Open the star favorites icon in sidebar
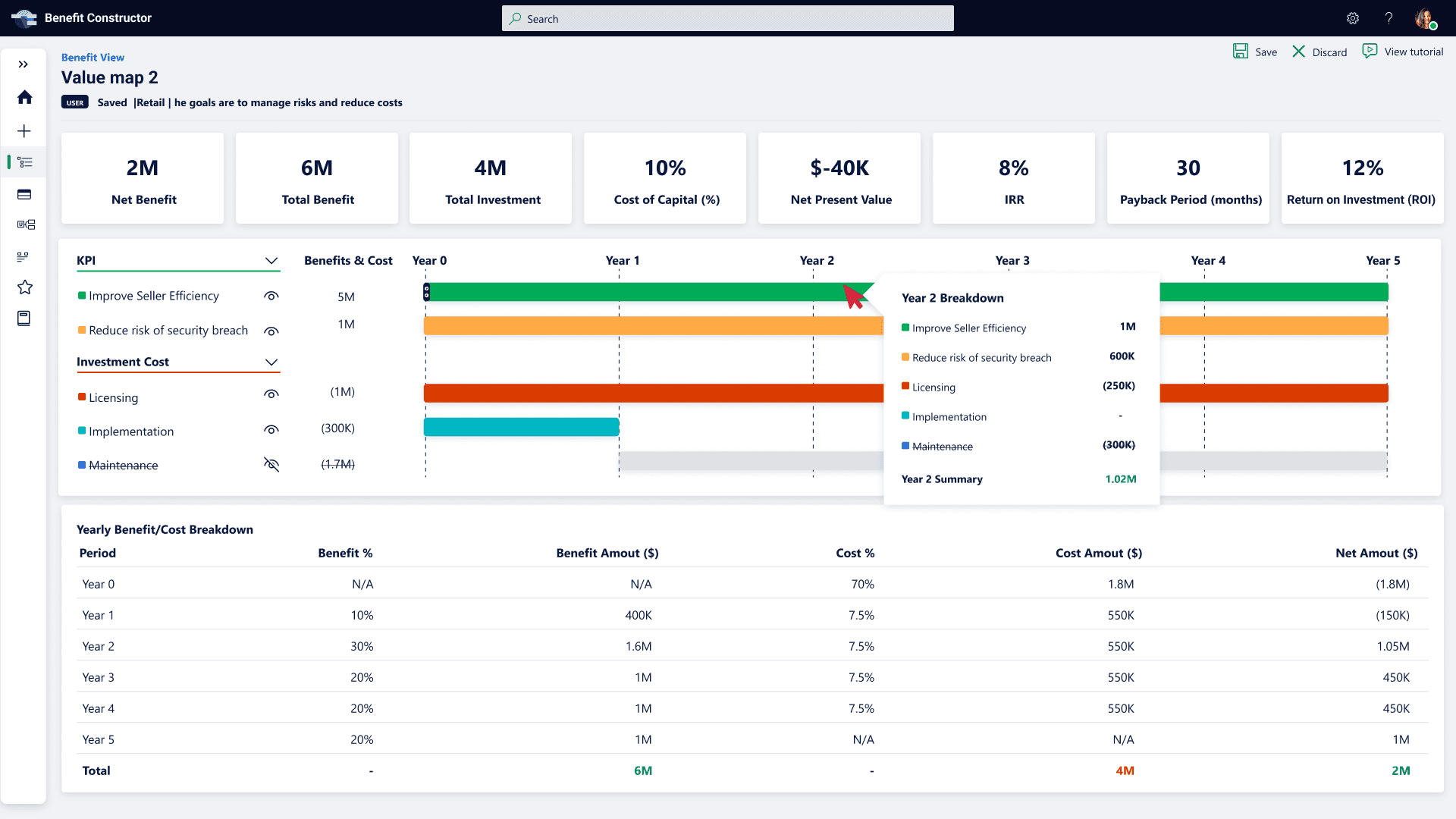 point(24,287)
